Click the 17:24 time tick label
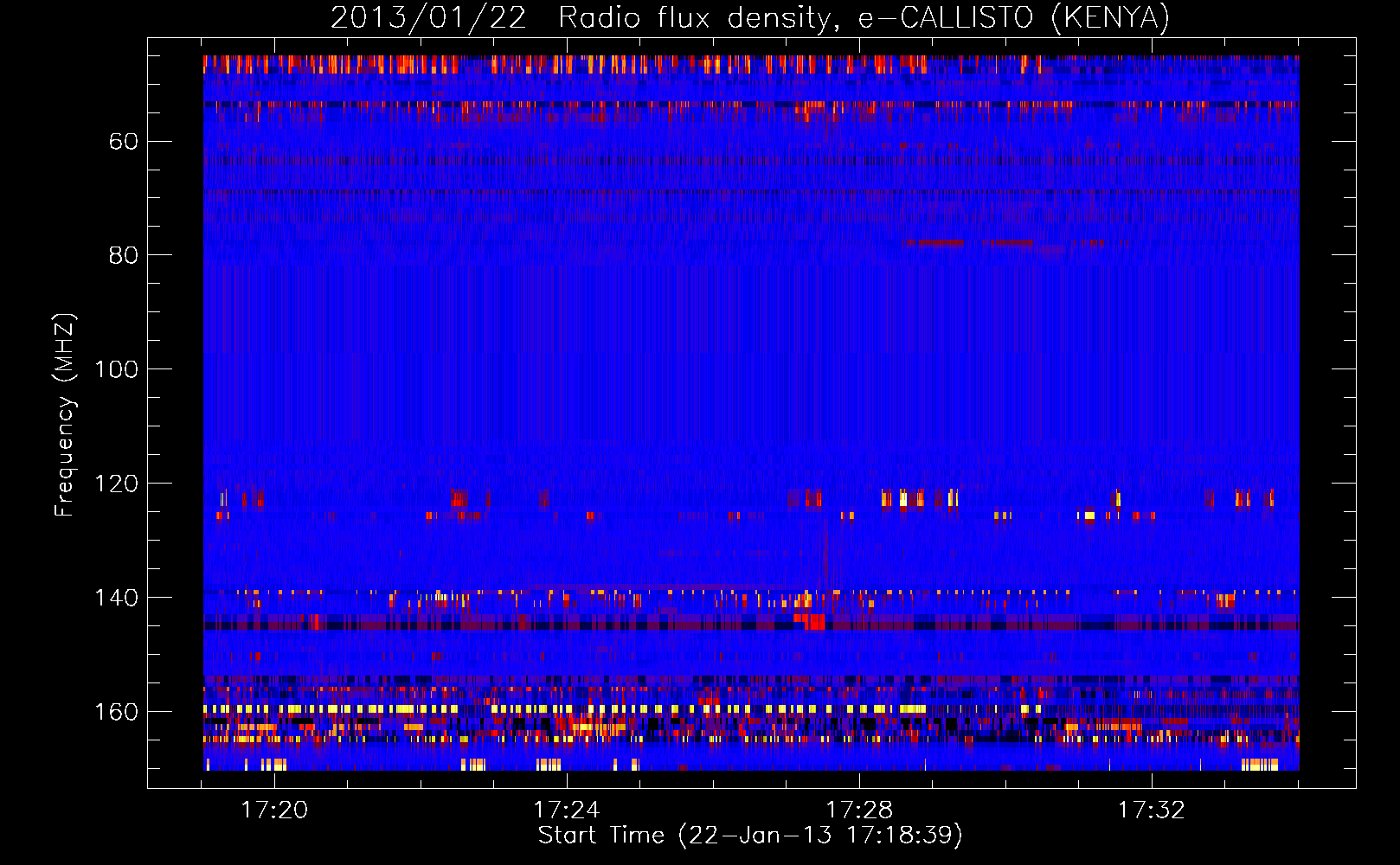1400x865 pixels. (567, 810)
